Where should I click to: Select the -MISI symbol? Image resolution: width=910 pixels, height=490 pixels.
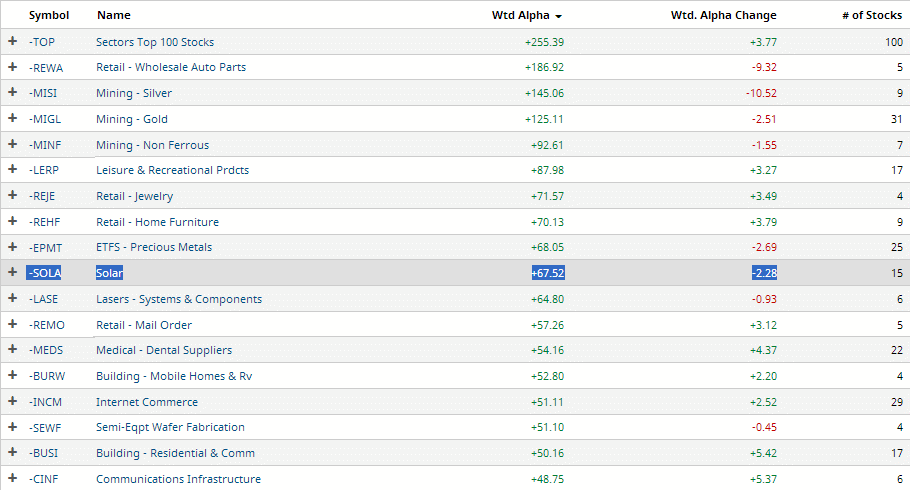point(43,93)
